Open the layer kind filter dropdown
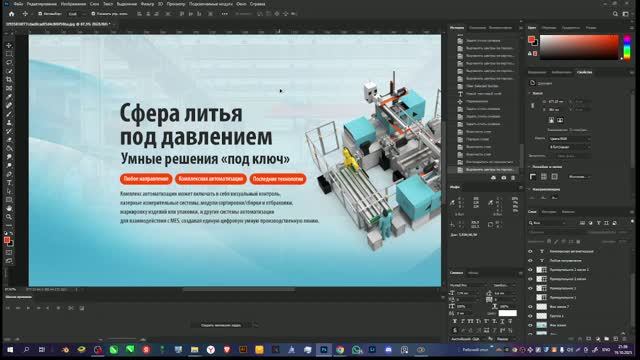 [548, 223]
